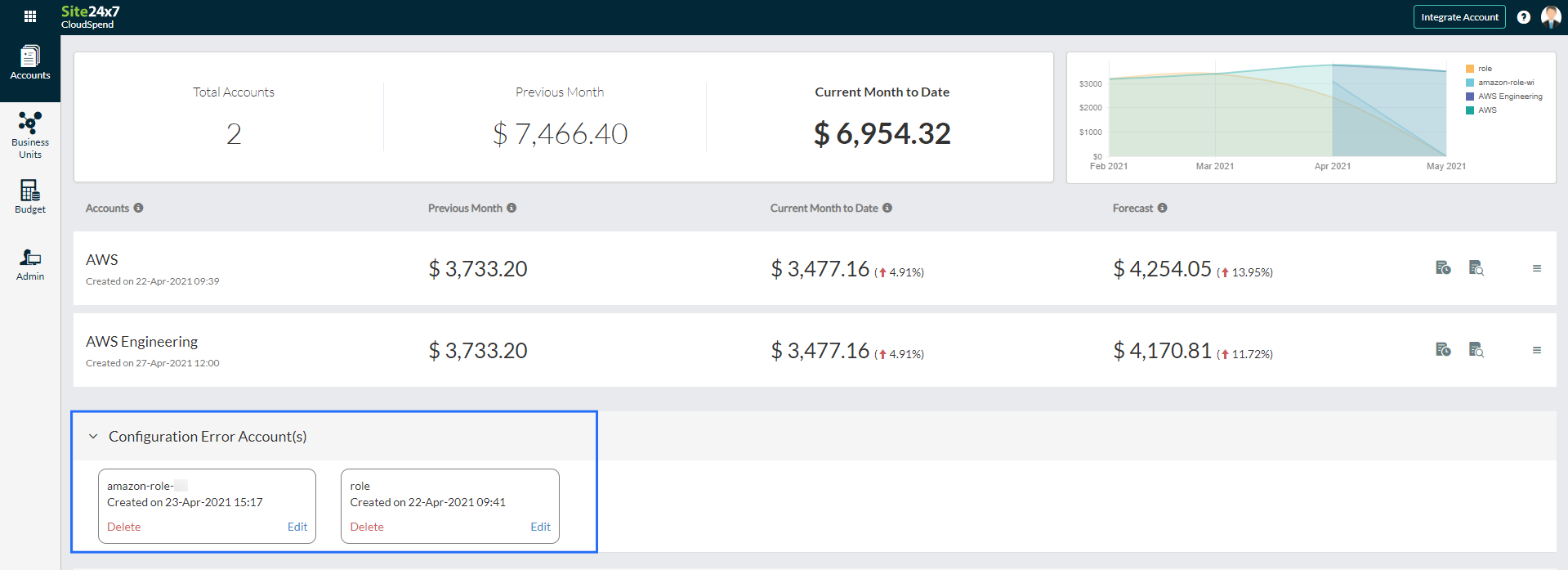The height and width of the screenshot is (570, 1568).
Task: Click bill search icon for AWS Engineering
Action: pos(1476,350)
